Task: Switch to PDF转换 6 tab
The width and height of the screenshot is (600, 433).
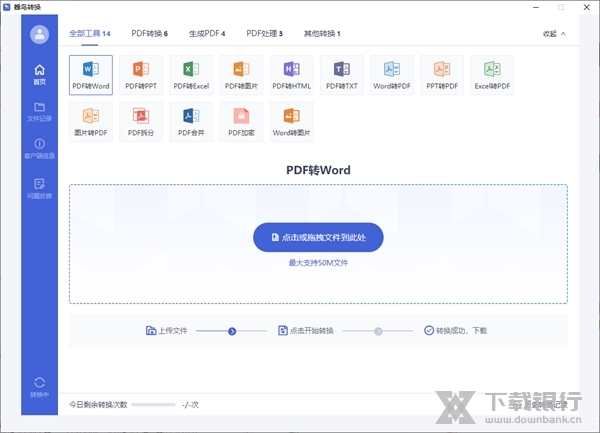Action: (150, 34)
